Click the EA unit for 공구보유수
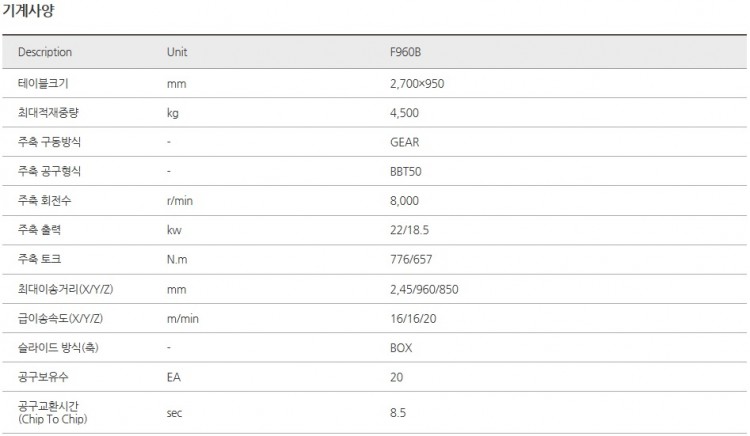 coord(173,378)
